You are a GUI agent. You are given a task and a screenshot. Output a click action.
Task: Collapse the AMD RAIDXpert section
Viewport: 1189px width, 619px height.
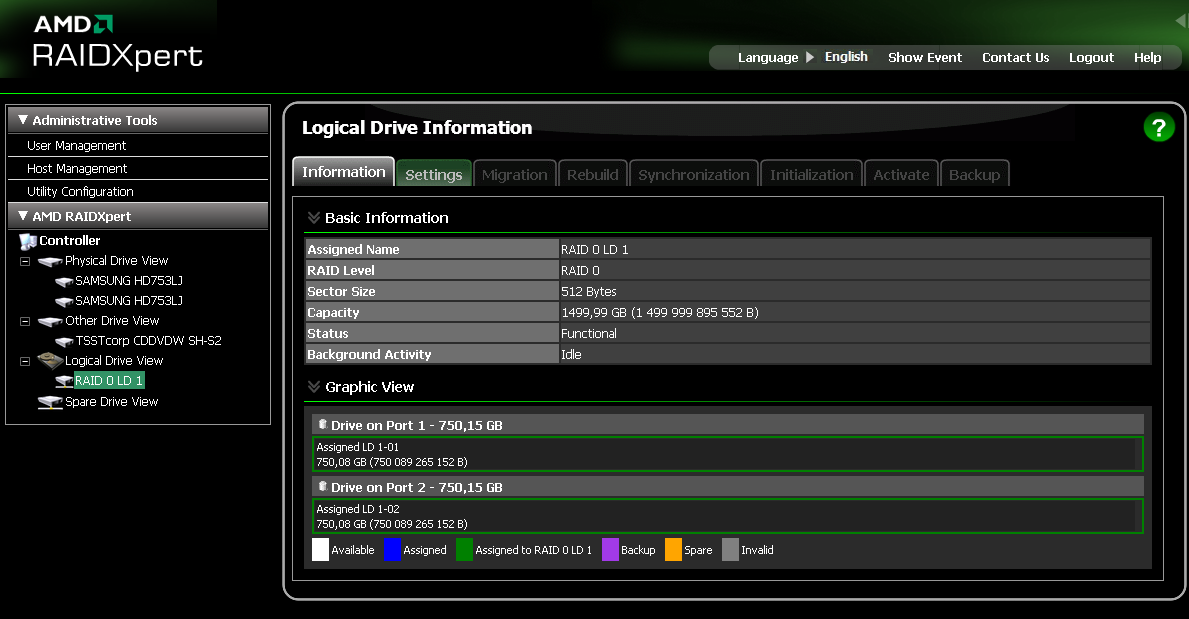click(23, 215)
